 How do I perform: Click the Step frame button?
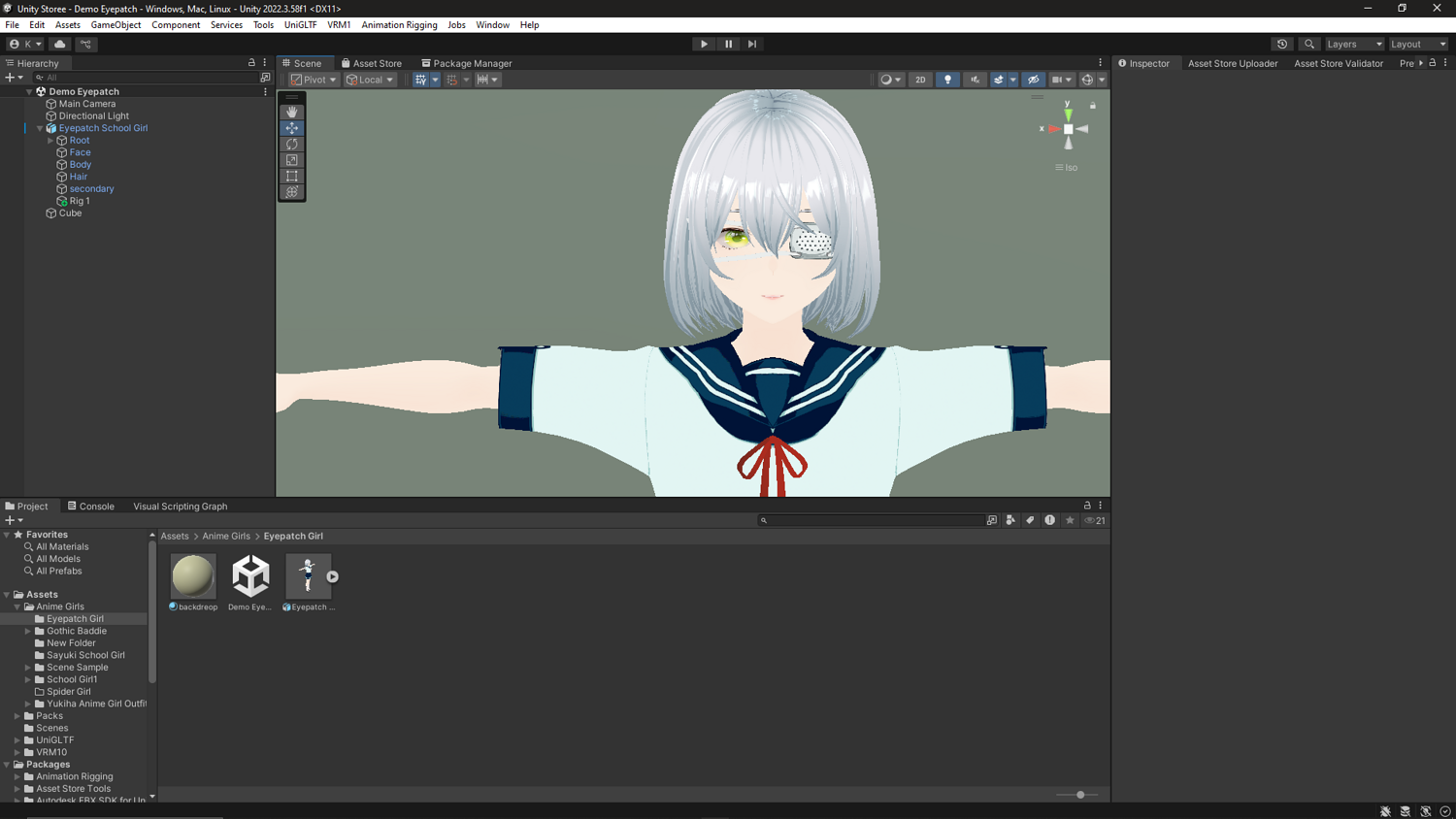click(x=752, y=44)
